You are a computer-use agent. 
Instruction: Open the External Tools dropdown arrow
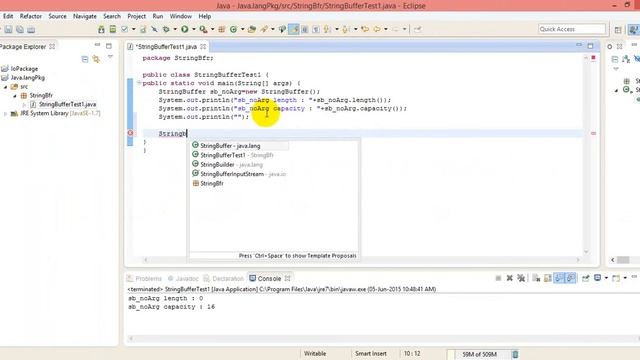tap(212, 29)
